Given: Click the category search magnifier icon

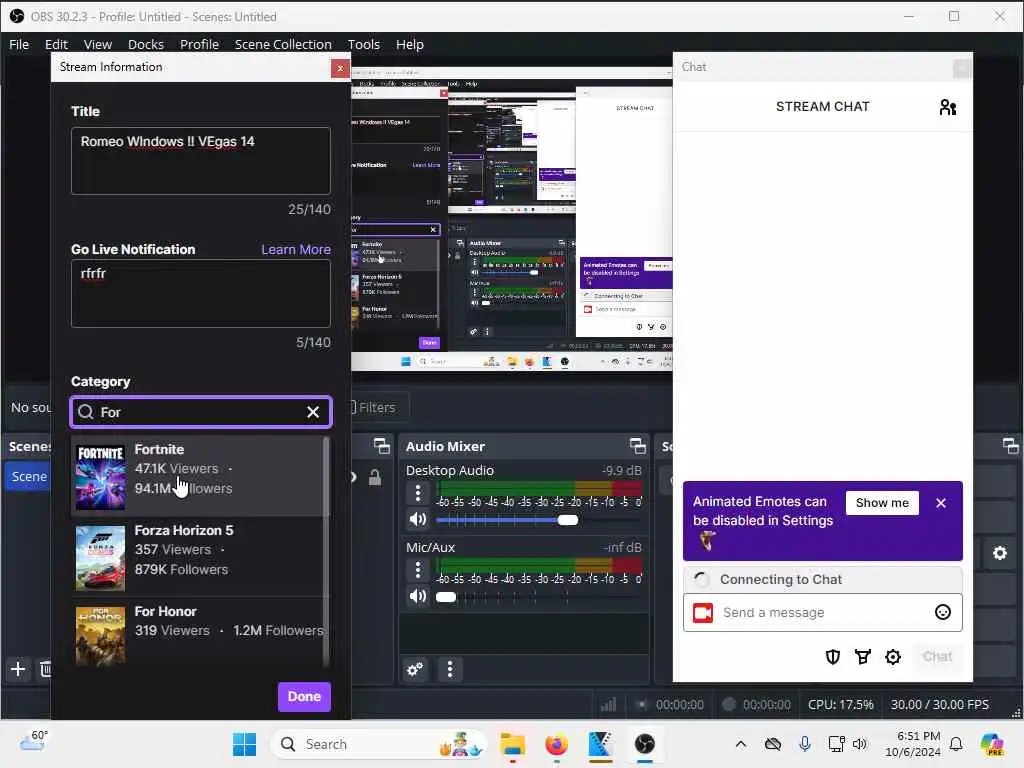Looking at the screenshot, I should (86, 412).
